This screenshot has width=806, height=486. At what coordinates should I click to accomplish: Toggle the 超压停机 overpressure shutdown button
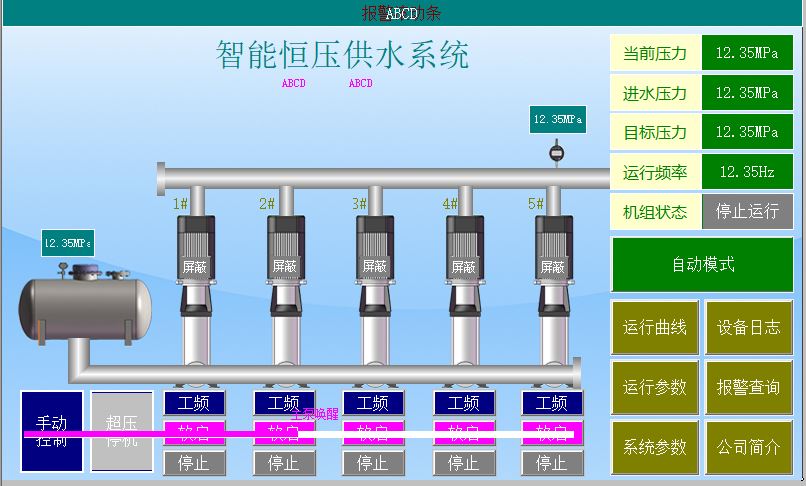pos(122,431)
